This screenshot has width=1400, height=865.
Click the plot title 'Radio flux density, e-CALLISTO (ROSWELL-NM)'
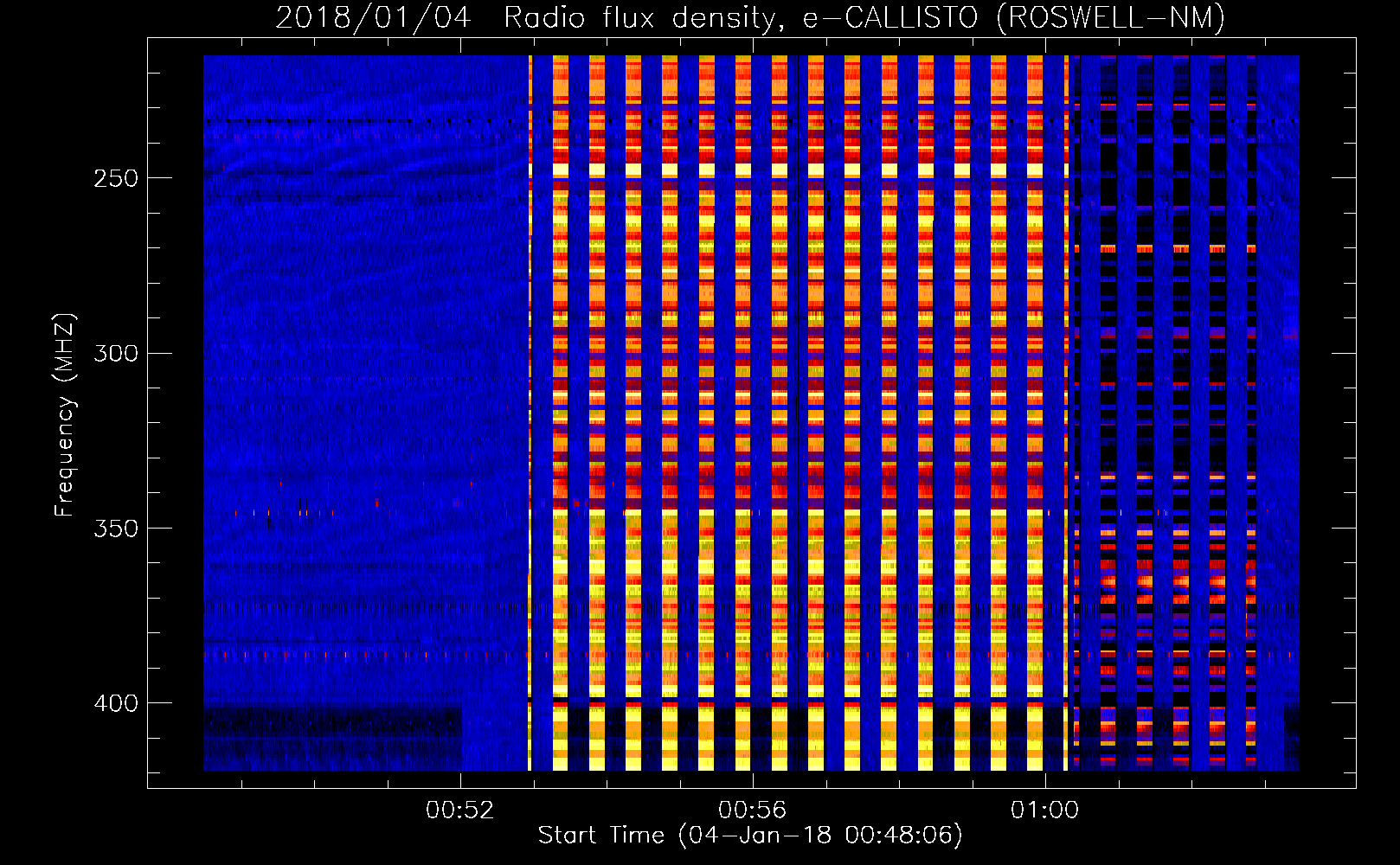pos(864,17)
